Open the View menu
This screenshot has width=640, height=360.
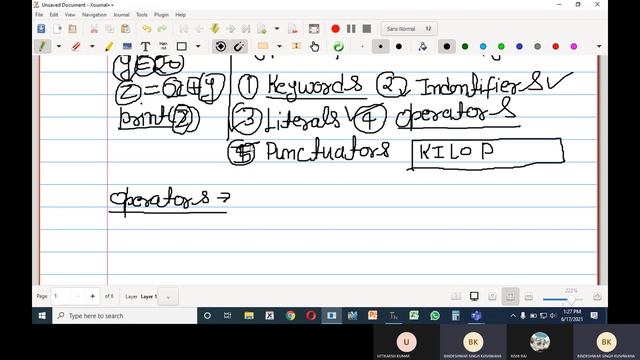click(x=70, y=15)
